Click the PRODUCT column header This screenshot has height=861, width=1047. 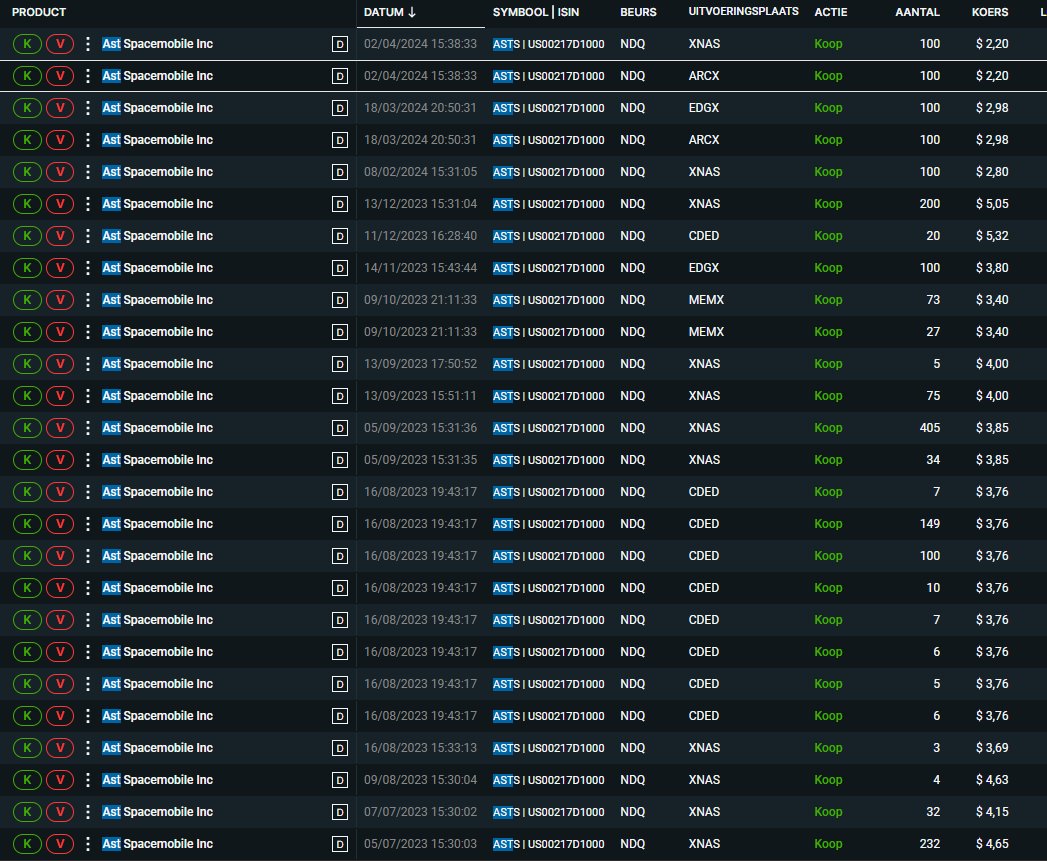39,12
